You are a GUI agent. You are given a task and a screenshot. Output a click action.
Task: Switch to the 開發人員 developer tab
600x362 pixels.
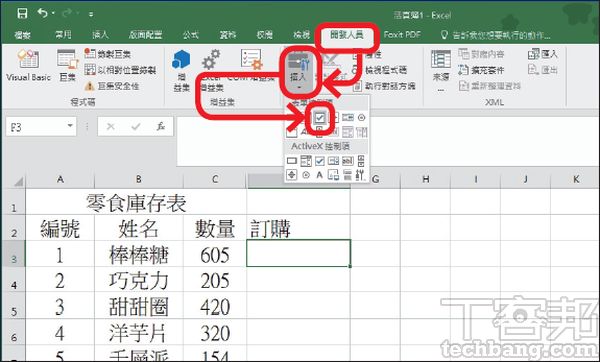pyautogui.click(x=347, y=35)
